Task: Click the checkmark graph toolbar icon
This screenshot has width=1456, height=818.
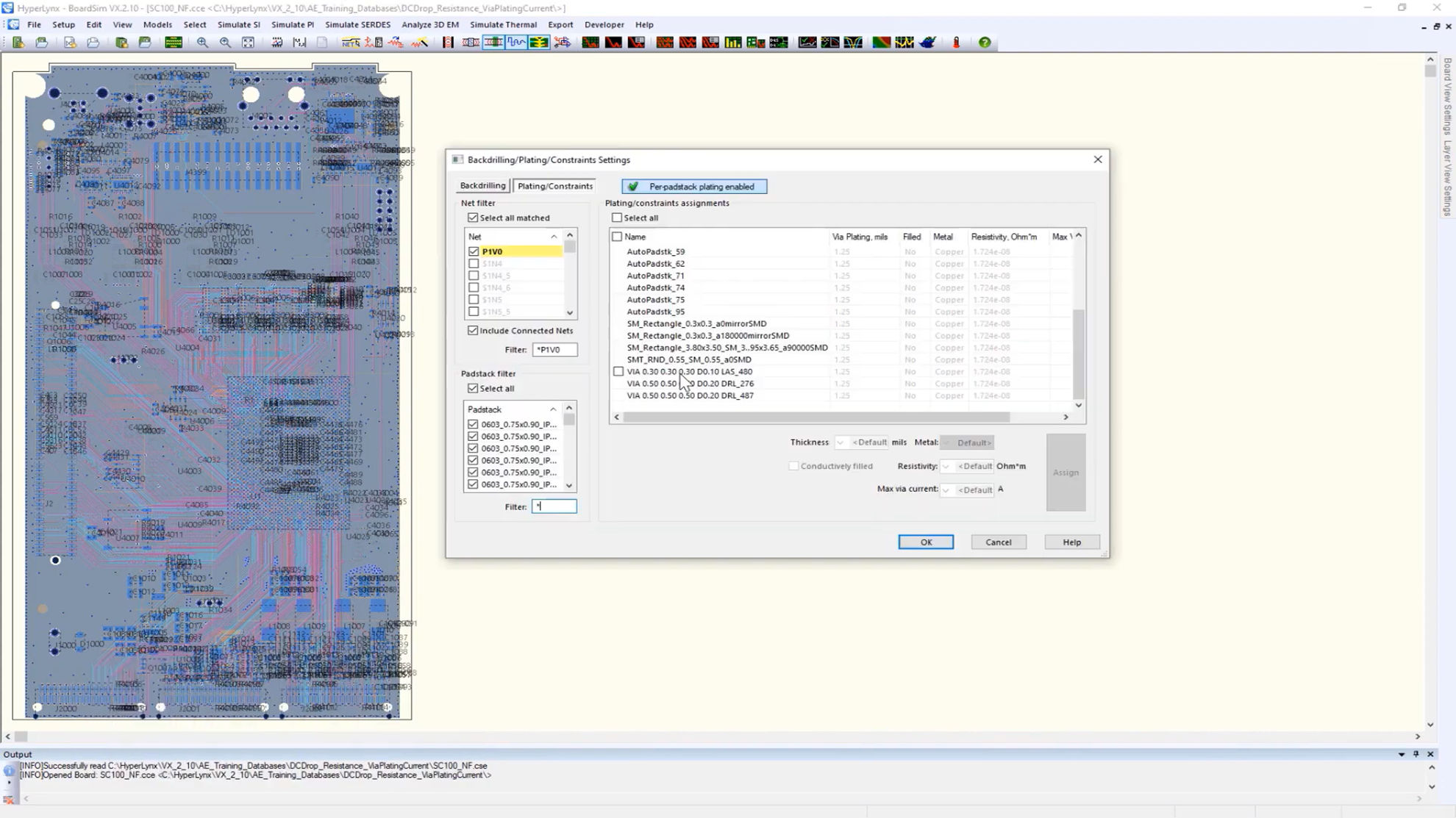Action: 807,43
